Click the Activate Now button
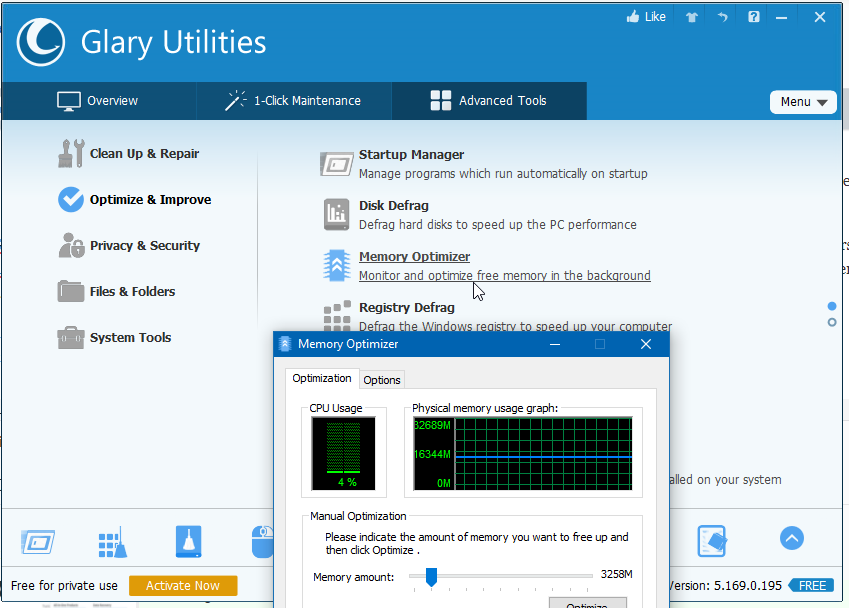 [183, 586]
